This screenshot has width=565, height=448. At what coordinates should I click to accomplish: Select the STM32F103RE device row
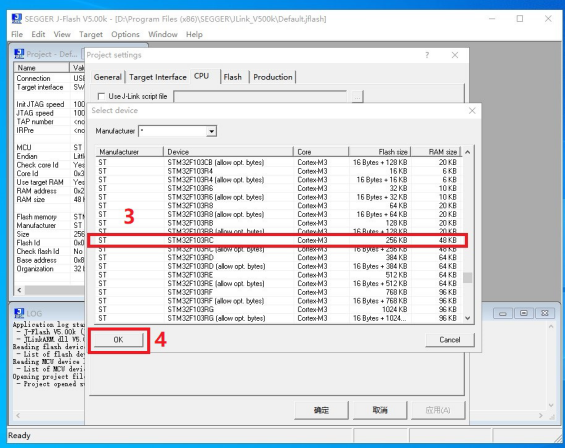click(277, 275)
